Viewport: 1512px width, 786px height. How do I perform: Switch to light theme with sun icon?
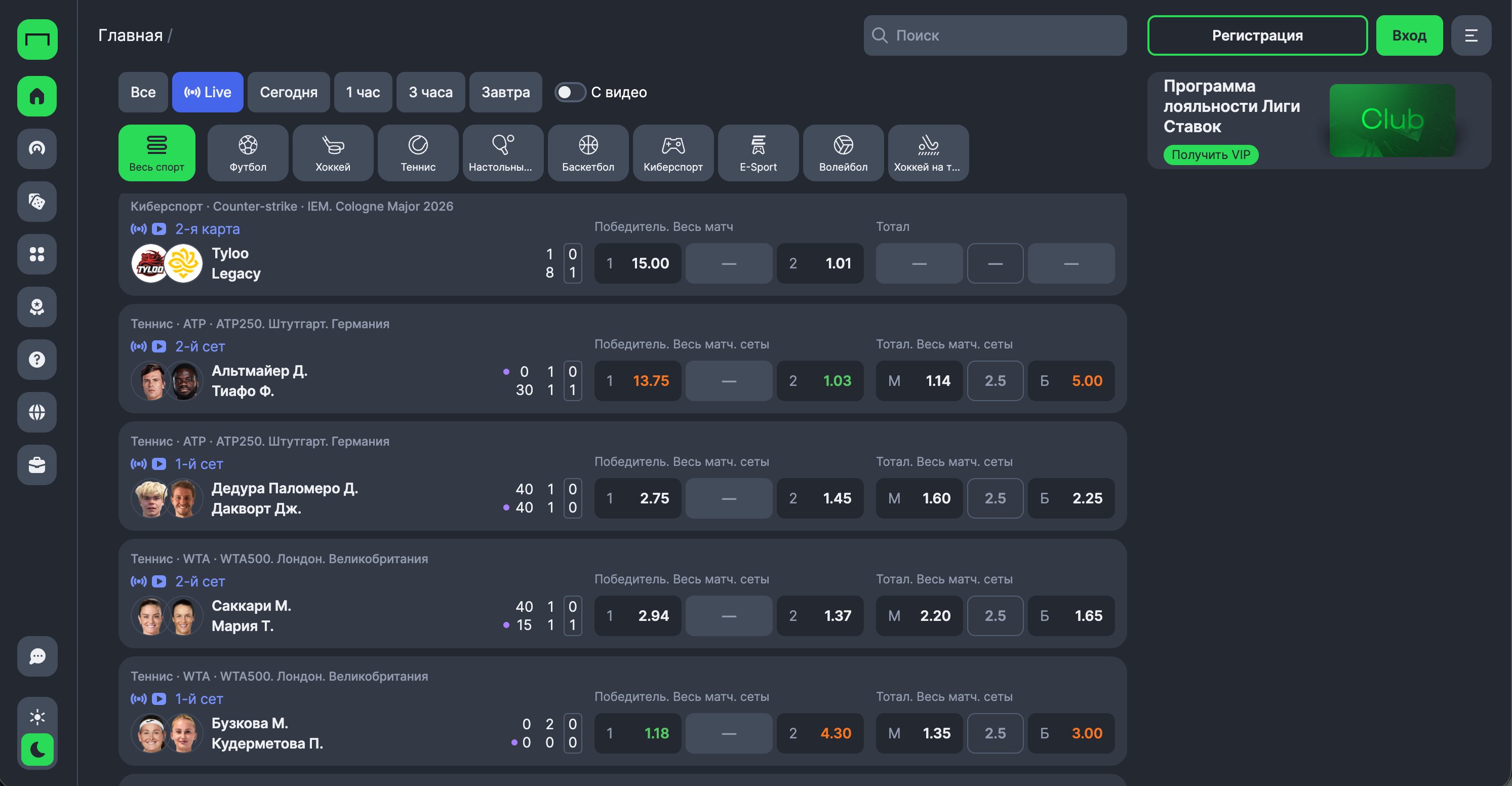click(37, 717)
